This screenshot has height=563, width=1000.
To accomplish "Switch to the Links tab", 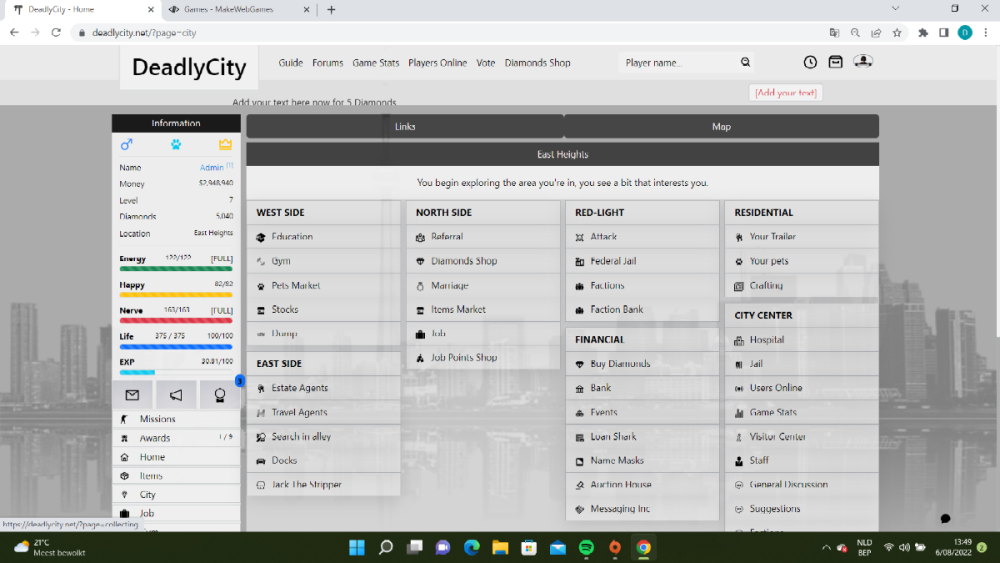I will tap(405, 127).
